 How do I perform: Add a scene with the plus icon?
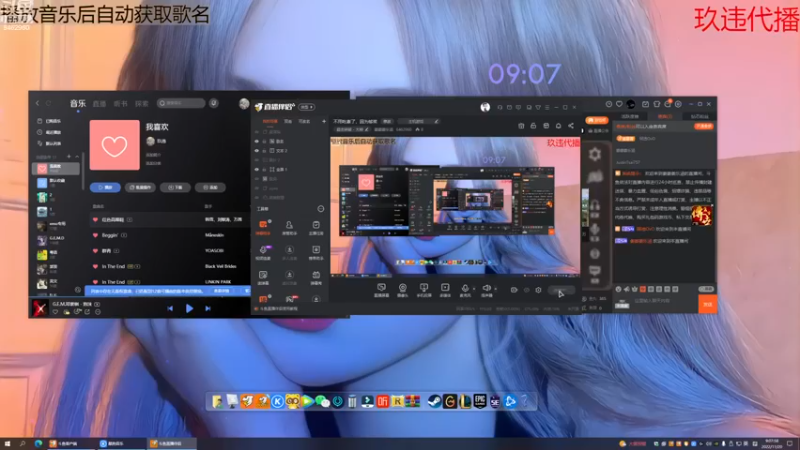(323, 121)
